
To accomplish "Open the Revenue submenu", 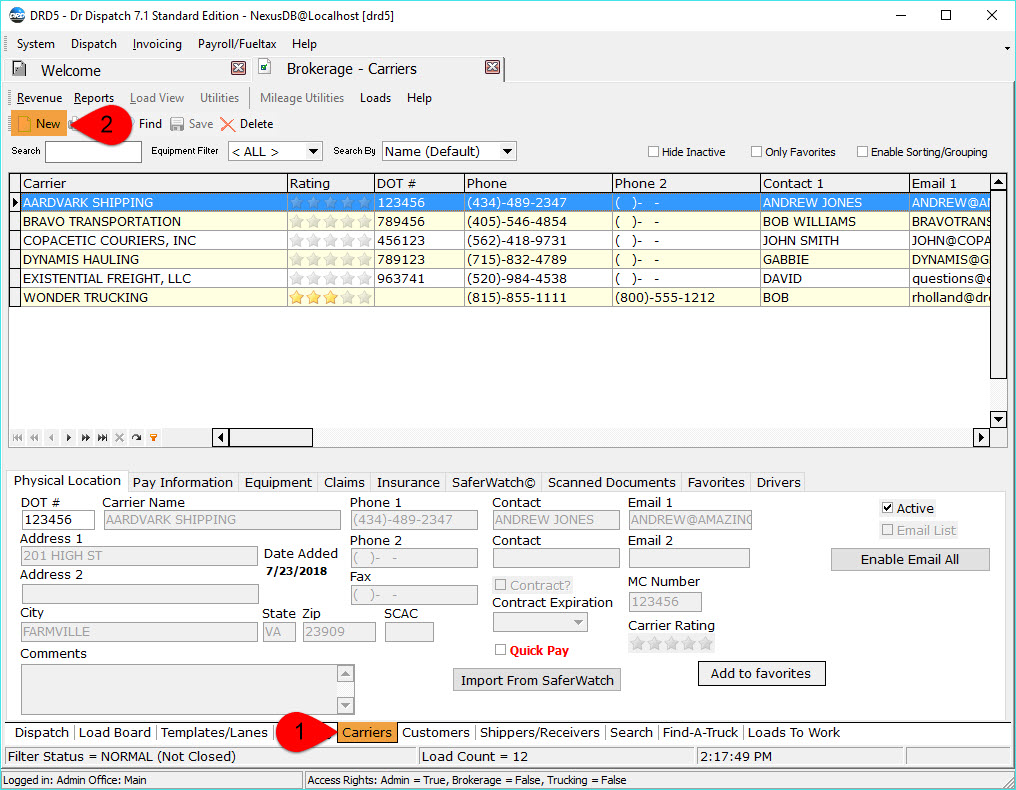I will click(40, 98).
